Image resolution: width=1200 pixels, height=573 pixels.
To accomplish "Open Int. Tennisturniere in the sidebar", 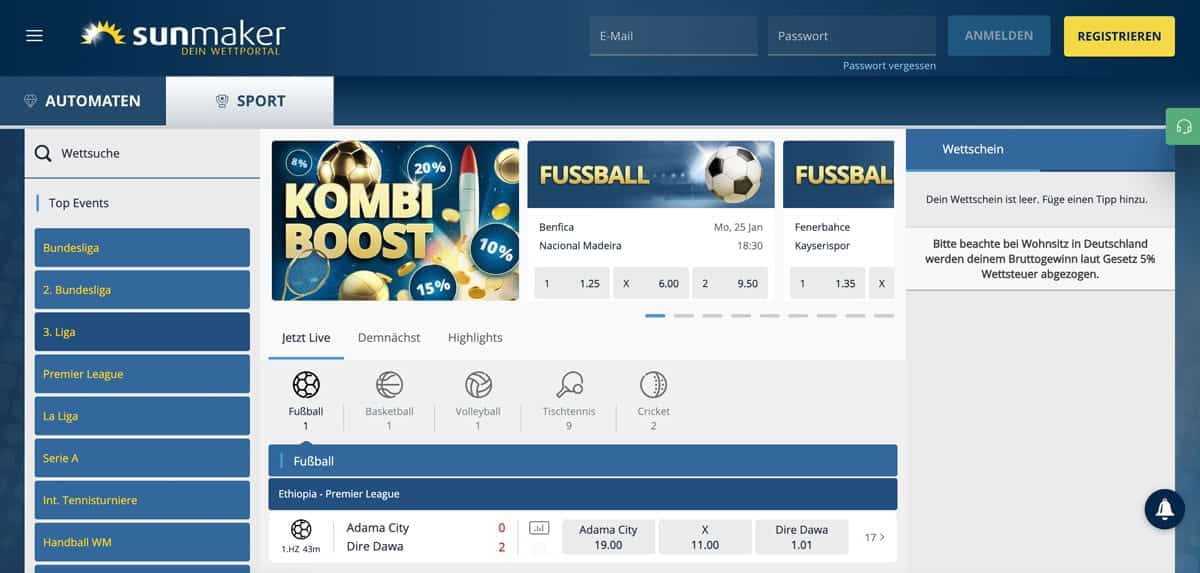I will [142, 500].
